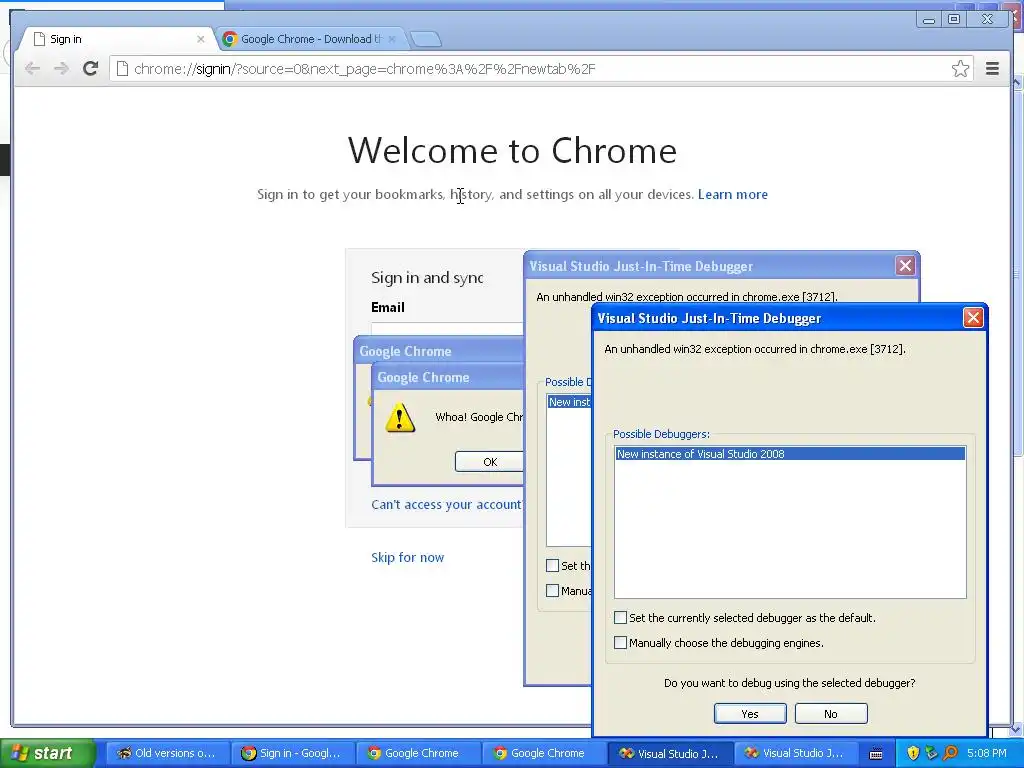The height and width of the screenshot is (768, 1024).
Task: Click the page icon in the address bar
Action: (x=122, y=69)
